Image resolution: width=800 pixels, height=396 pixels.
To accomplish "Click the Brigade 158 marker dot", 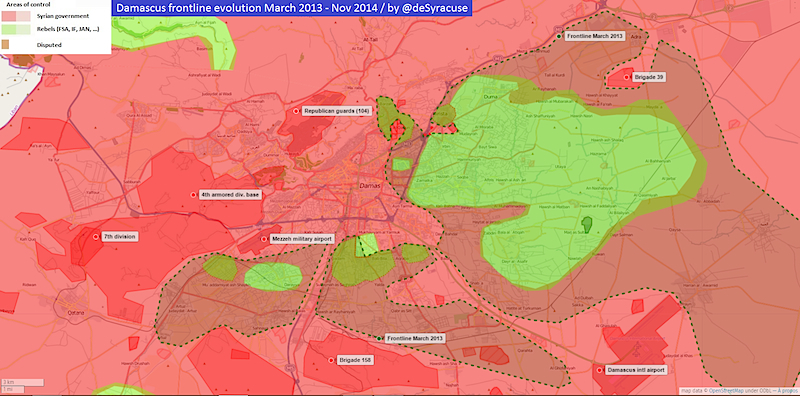I will coord(331,360).
